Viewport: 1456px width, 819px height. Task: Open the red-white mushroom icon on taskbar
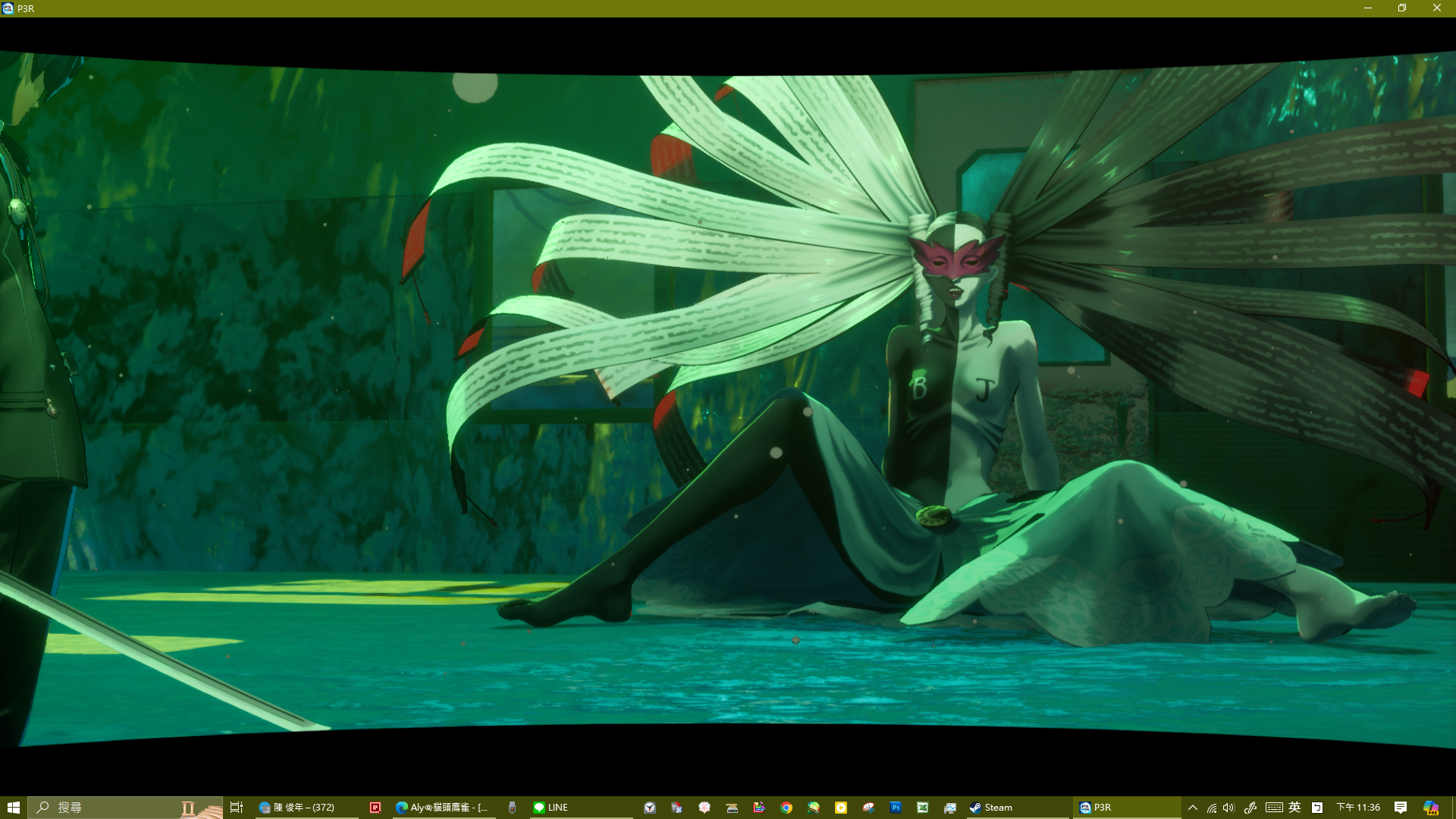point(868,808)
